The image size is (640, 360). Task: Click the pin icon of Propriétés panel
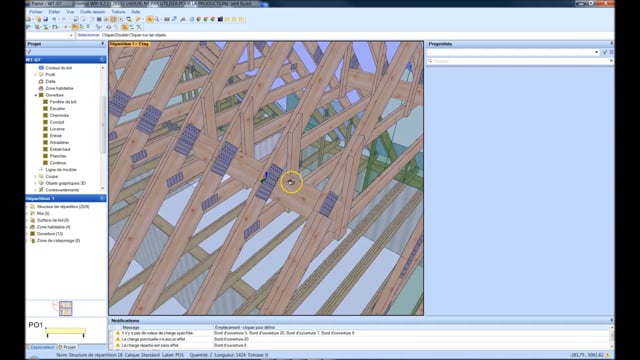pos(611,44)
